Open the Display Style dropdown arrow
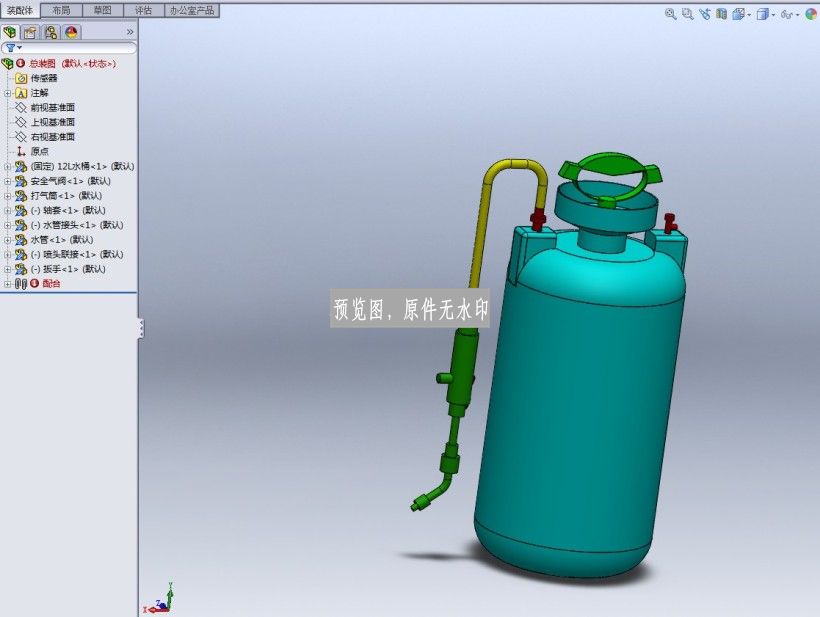This screenshot has height=617, width=820. [x=773, y=15]
